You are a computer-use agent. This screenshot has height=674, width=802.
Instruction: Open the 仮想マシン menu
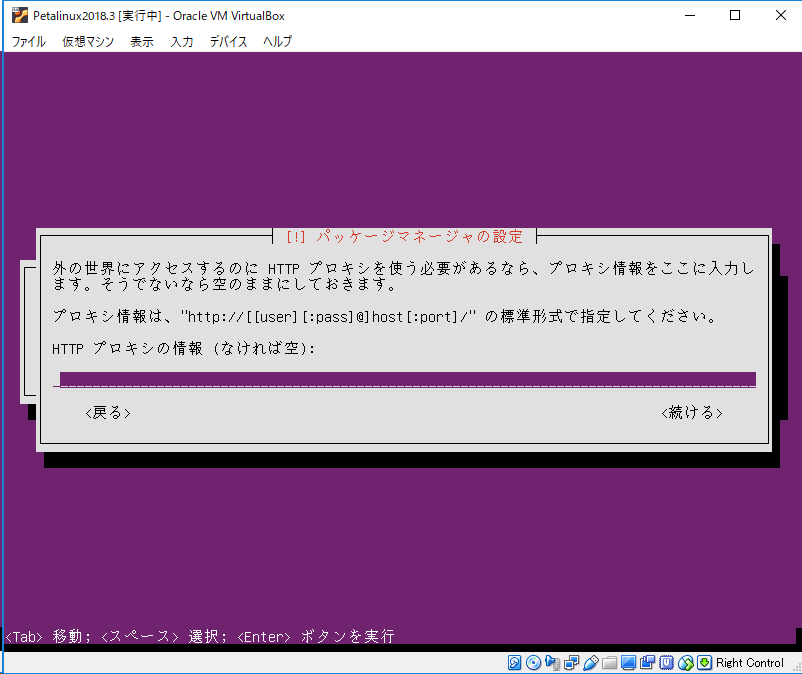[x=88, y=42]
